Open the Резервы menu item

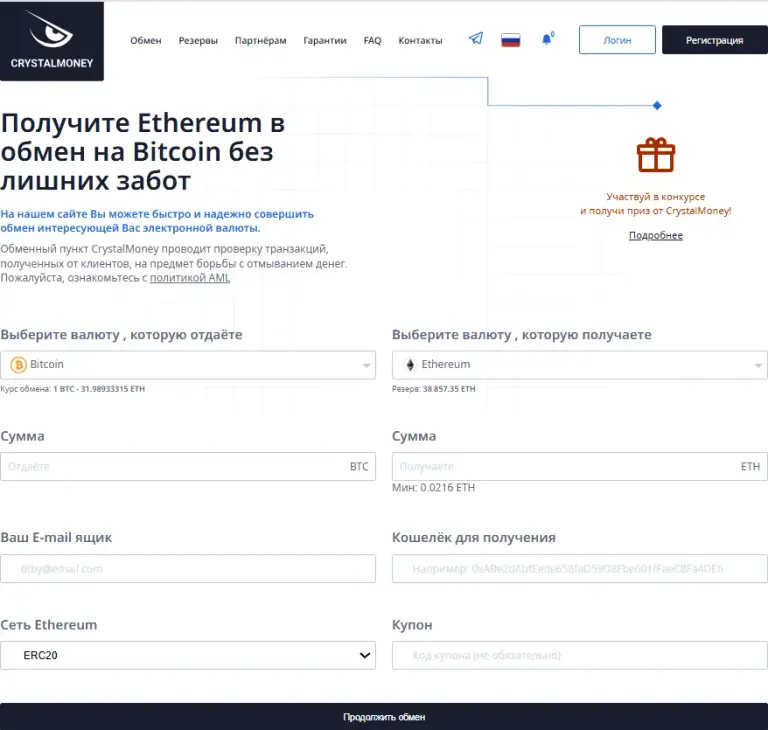(198, 41)
